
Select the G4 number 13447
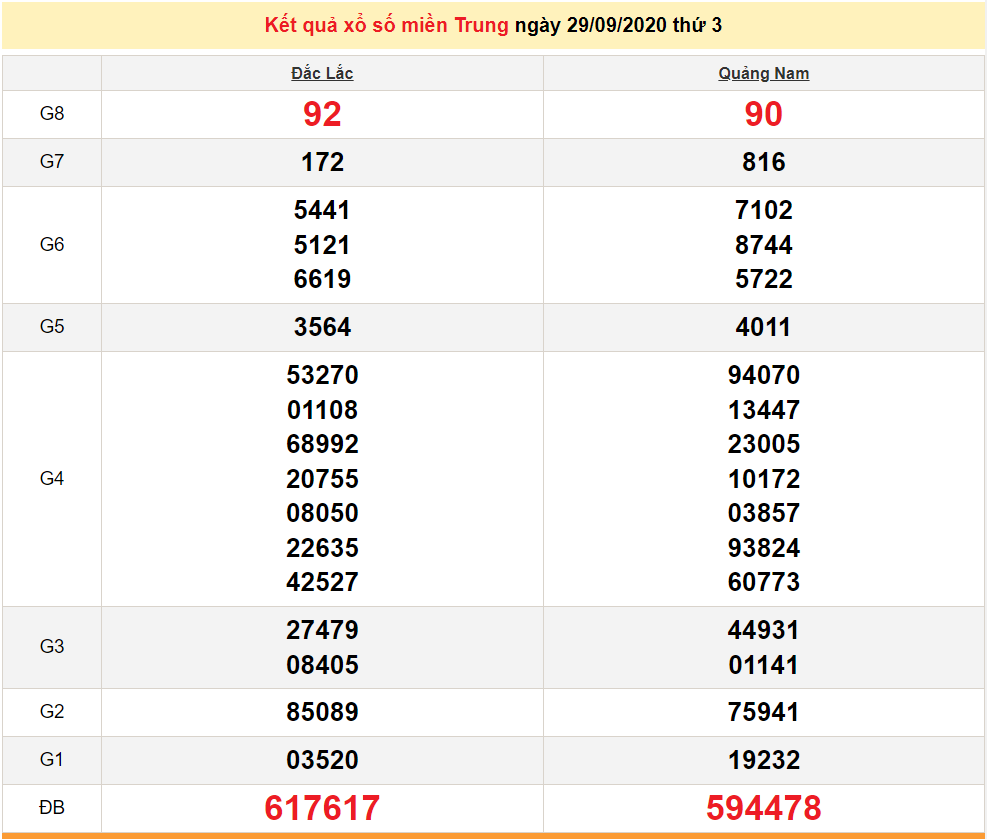point(764,410)
